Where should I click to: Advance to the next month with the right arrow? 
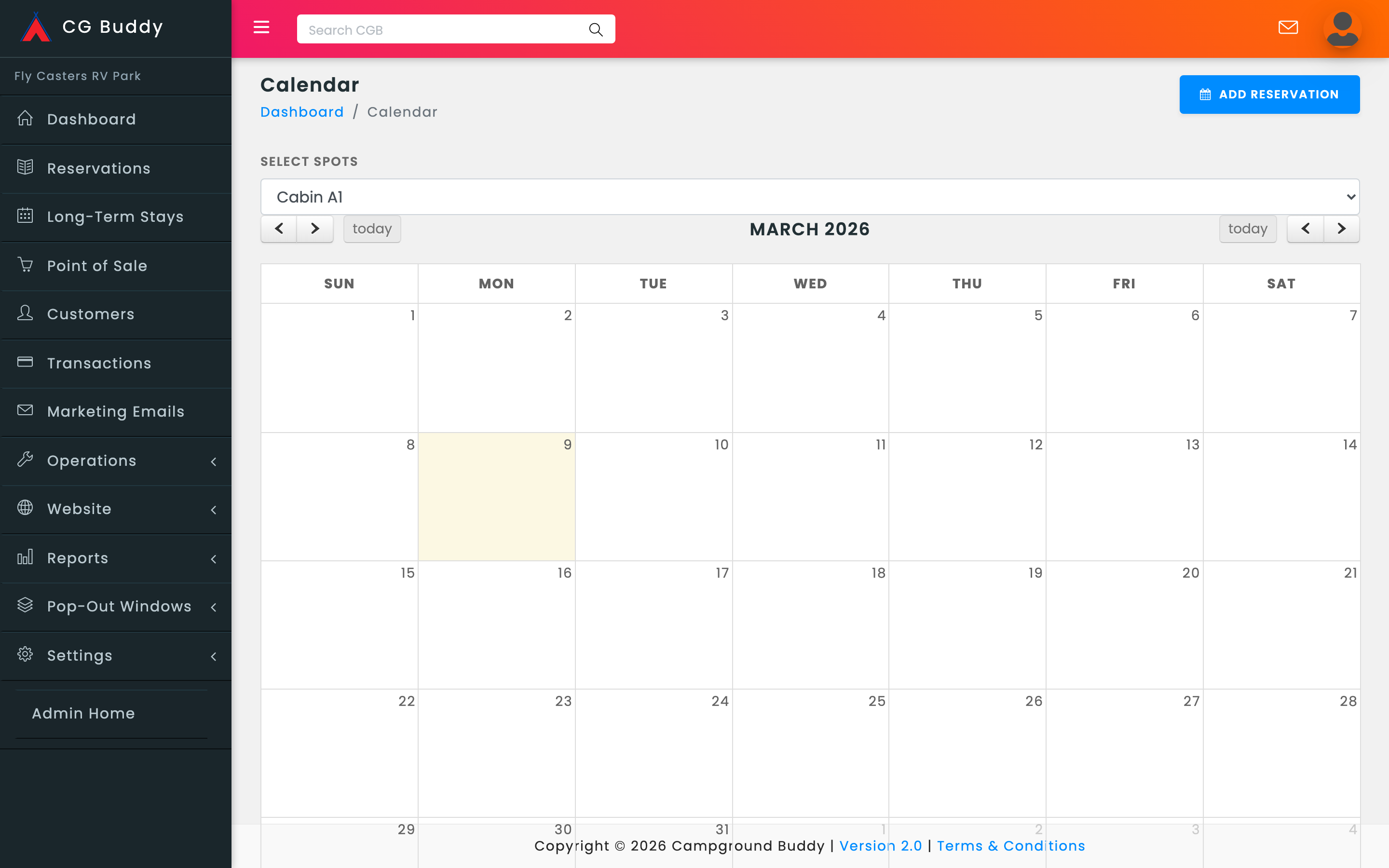point(1341,229)
